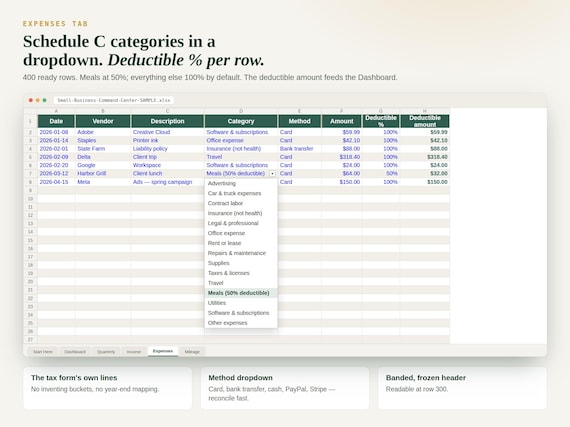Click the row 1 number header
The height and width of the screenshot is (427, 570).
pos(31,121)
